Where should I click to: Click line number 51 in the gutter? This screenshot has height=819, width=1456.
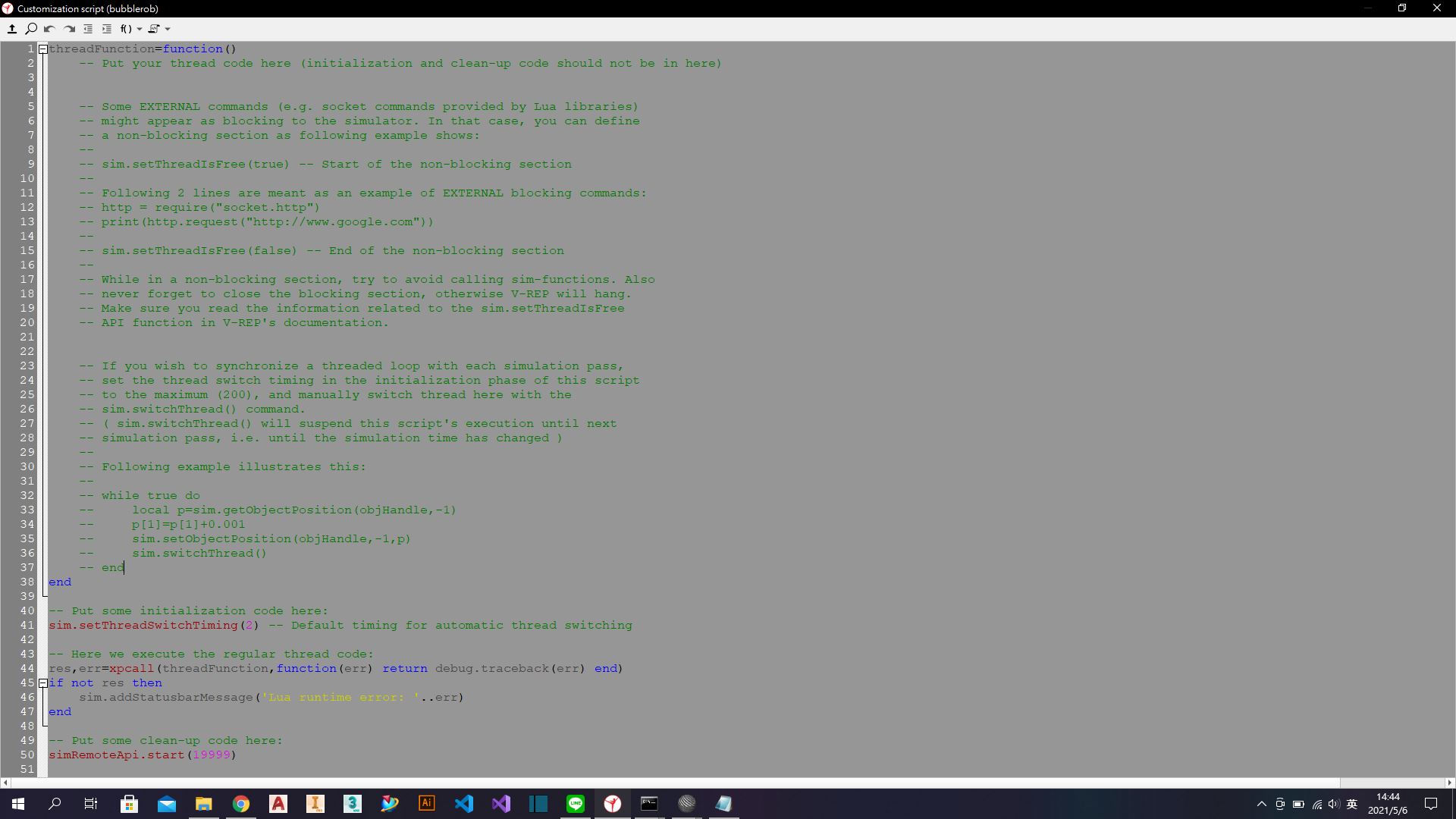coord(27,769)
